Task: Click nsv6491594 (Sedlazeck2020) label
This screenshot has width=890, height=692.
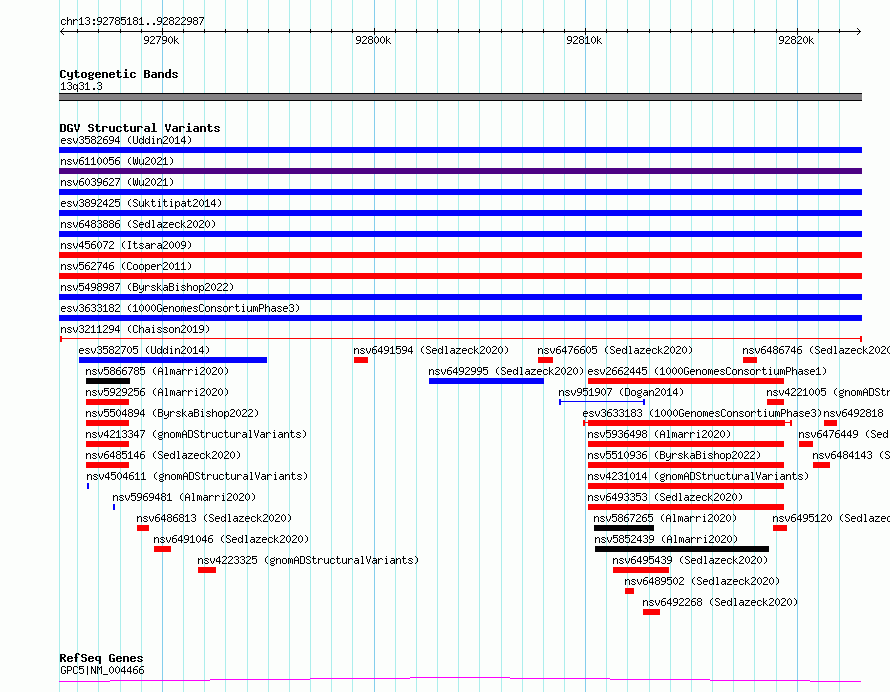Action: (x=431, y=350)
